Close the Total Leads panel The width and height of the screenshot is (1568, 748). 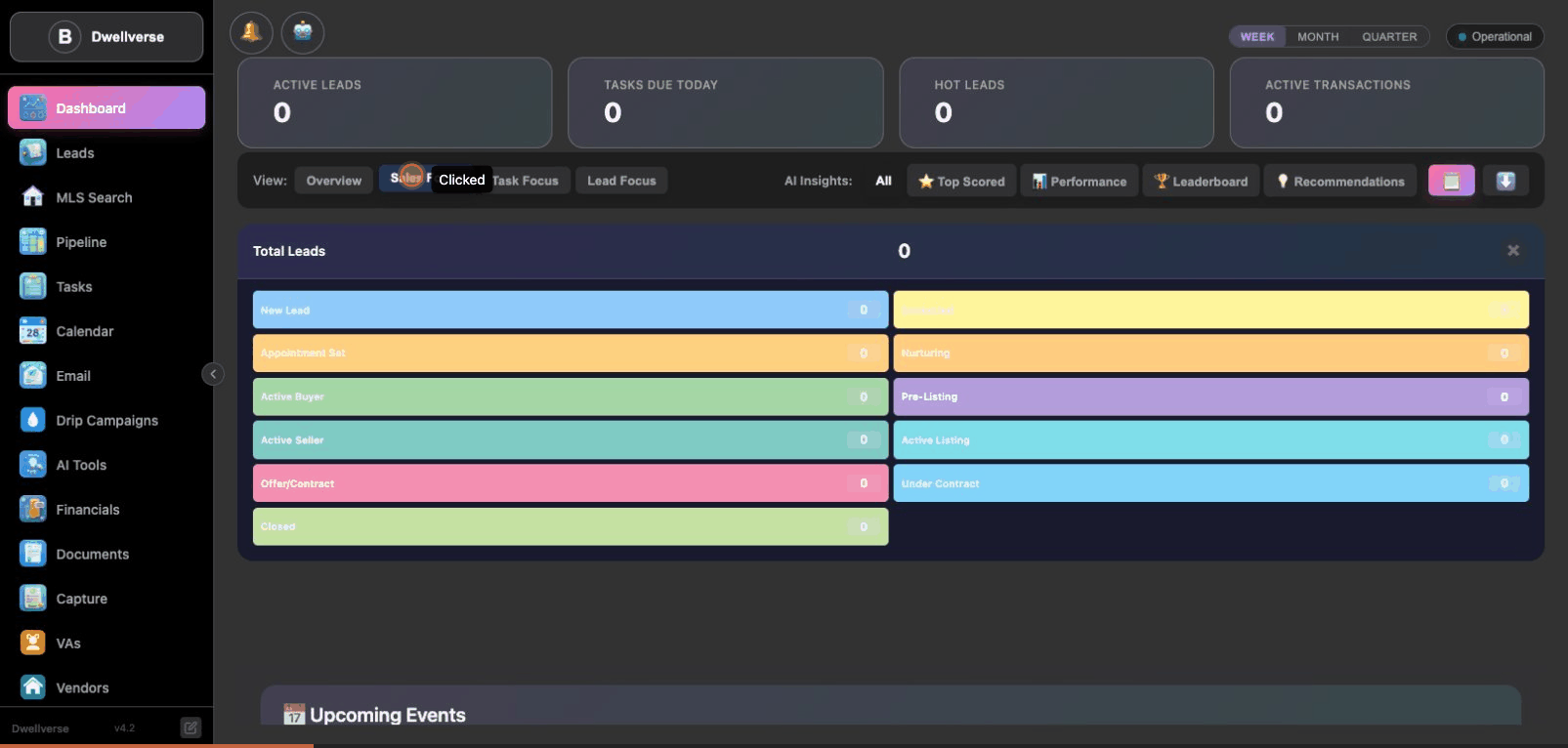(x=1513, y=251)
